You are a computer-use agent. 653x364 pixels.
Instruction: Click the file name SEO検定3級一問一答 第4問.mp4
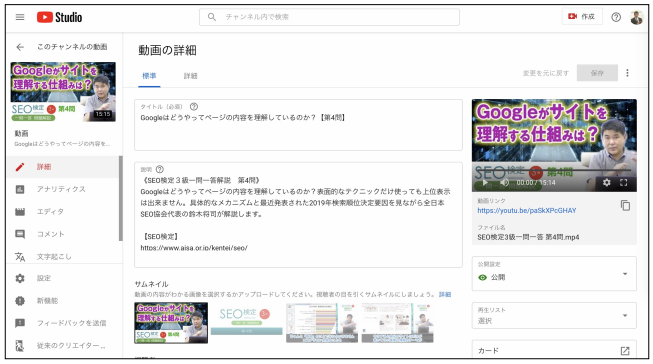pyautogui.click(x=528, y=237)
